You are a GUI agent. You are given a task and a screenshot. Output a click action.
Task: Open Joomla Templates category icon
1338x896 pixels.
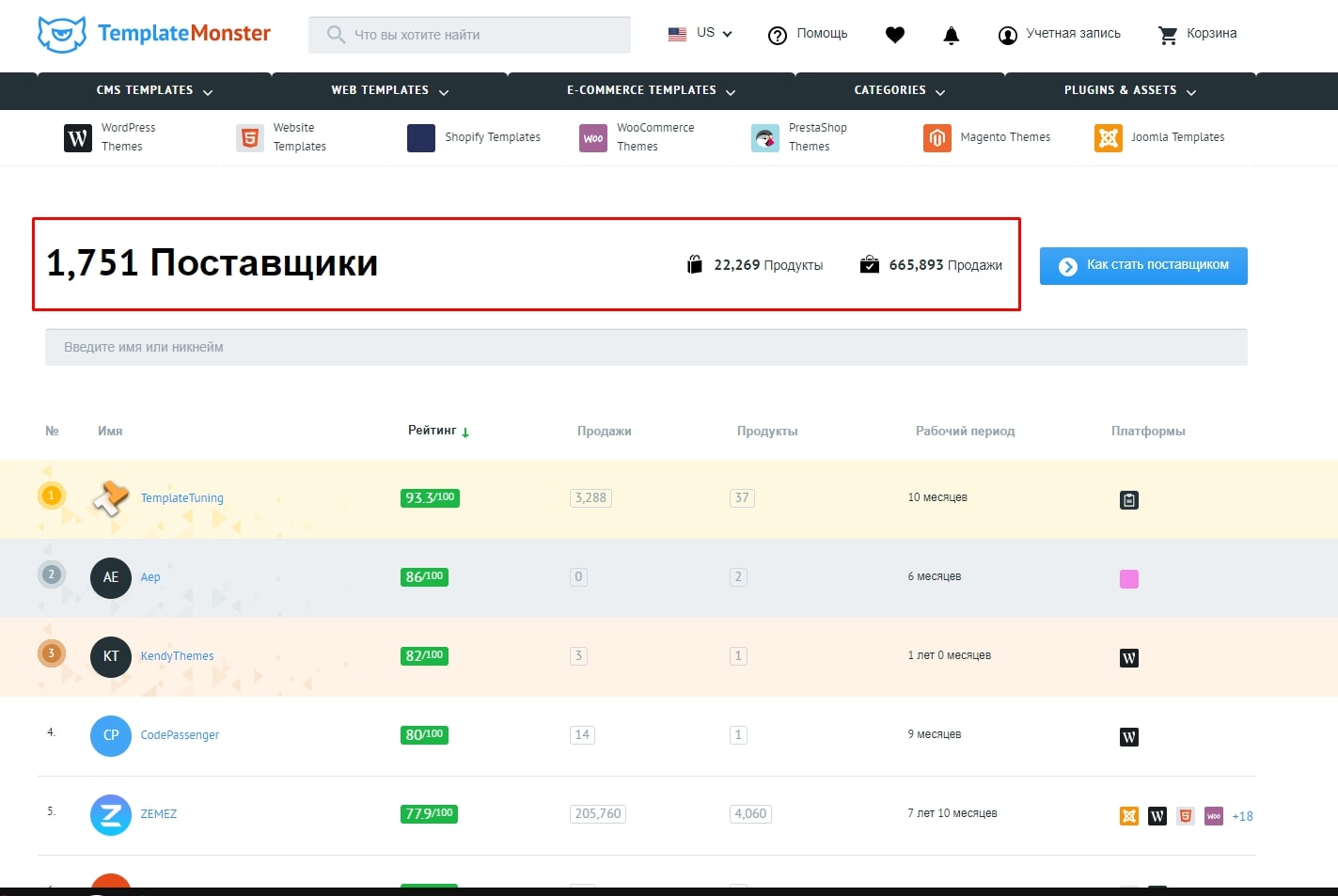point(1109,137)
